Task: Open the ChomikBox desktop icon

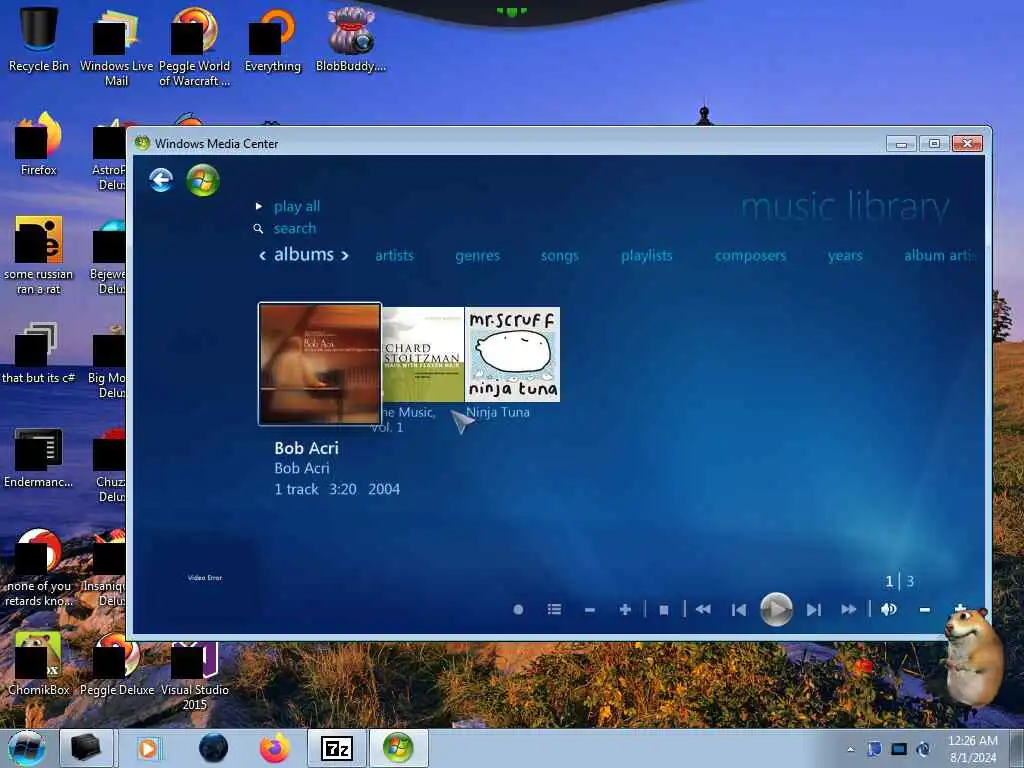Action: pyautogui.click(x=39, y=664)
